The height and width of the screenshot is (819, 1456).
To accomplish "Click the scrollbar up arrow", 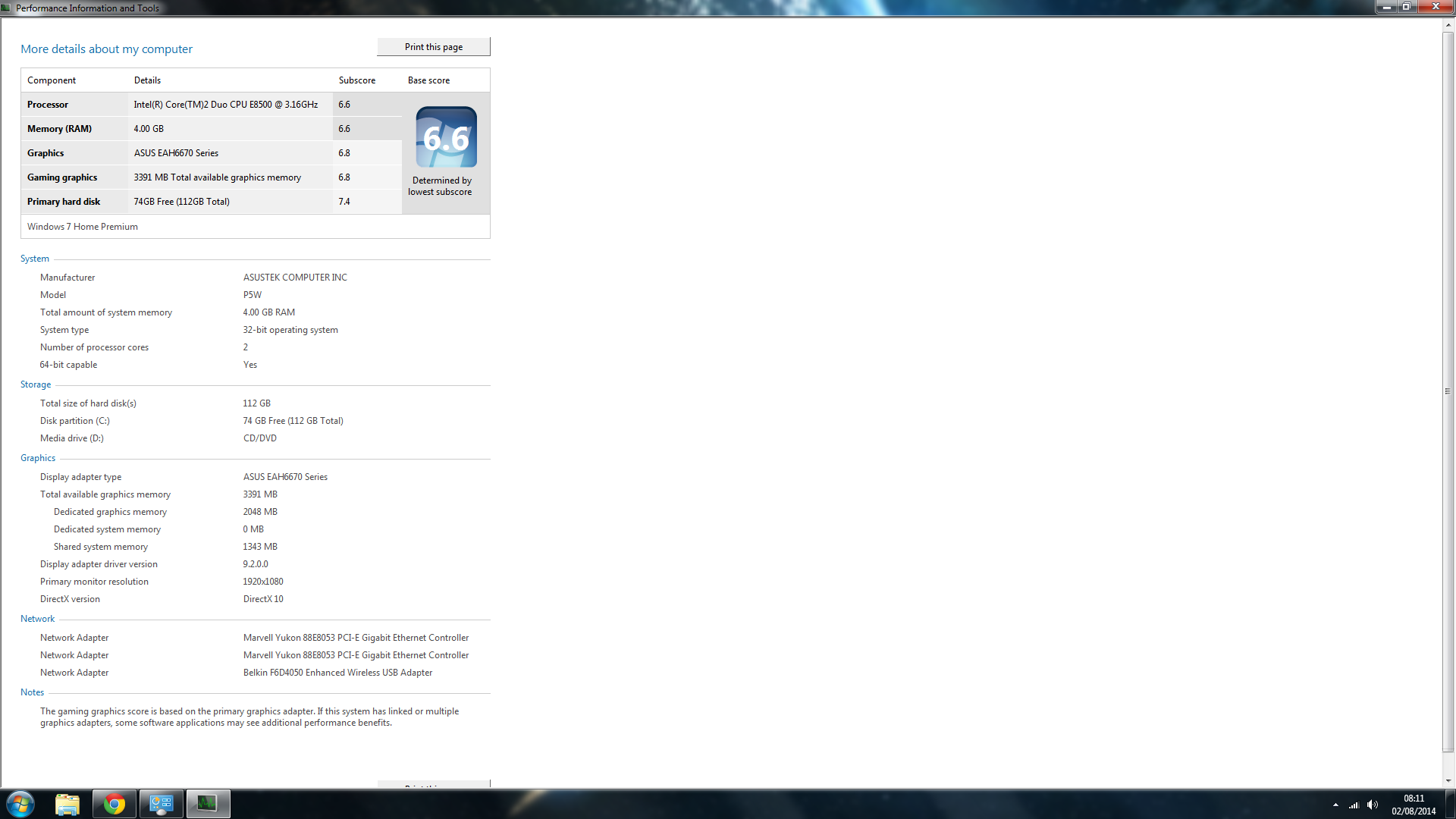I will pos(1448,25).
